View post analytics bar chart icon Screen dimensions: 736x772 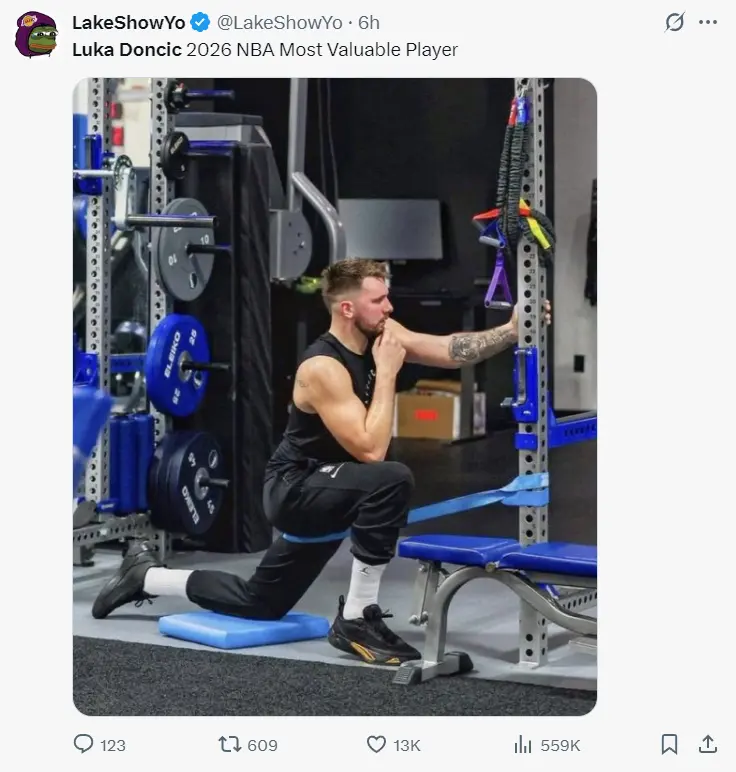[x=523, y=744]
